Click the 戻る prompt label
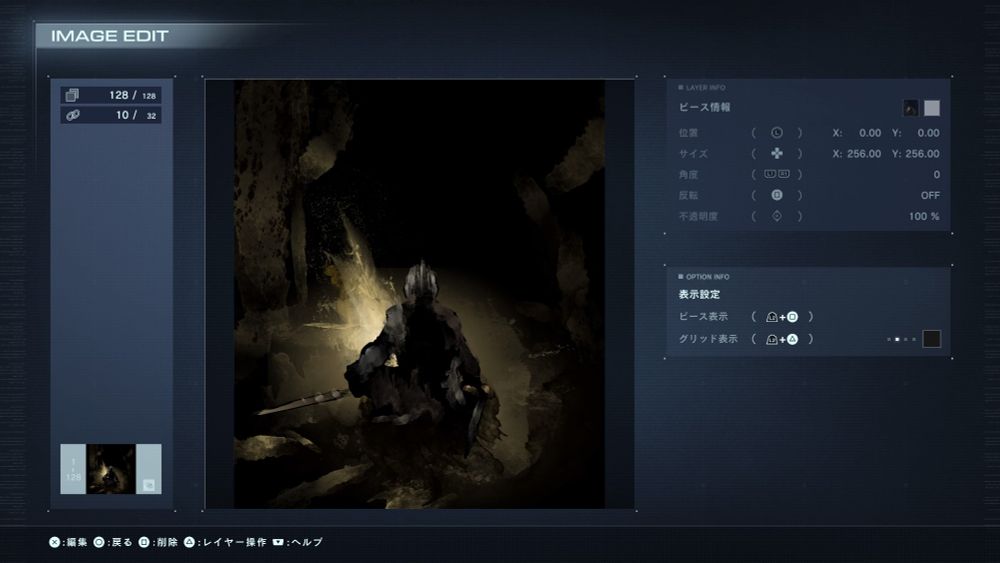This screenshot has height=563, width=1000. (122, 542)
